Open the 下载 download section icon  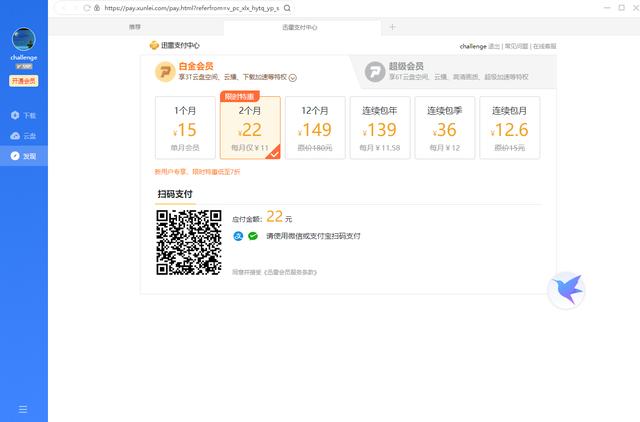(16, 116)
